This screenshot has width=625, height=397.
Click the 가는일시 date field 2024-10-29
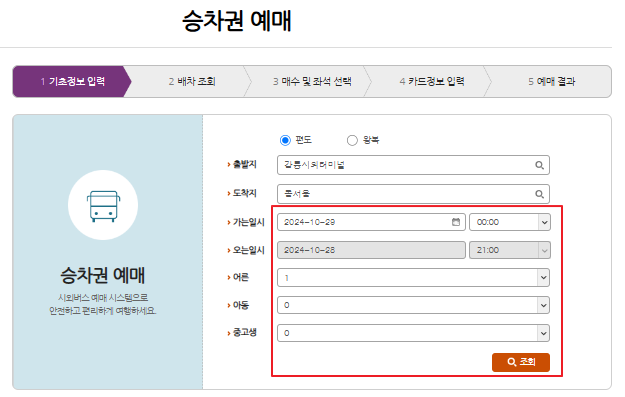pos(371,222)
